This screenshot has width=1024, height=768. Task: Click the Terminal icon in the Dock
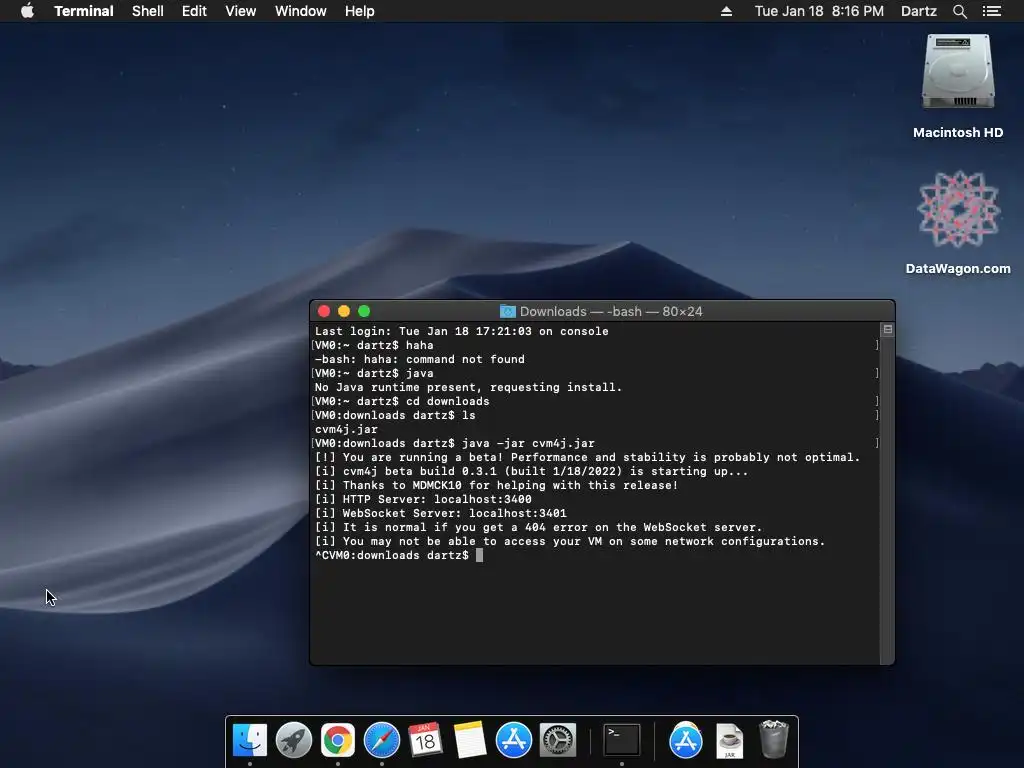click(621, 740)
